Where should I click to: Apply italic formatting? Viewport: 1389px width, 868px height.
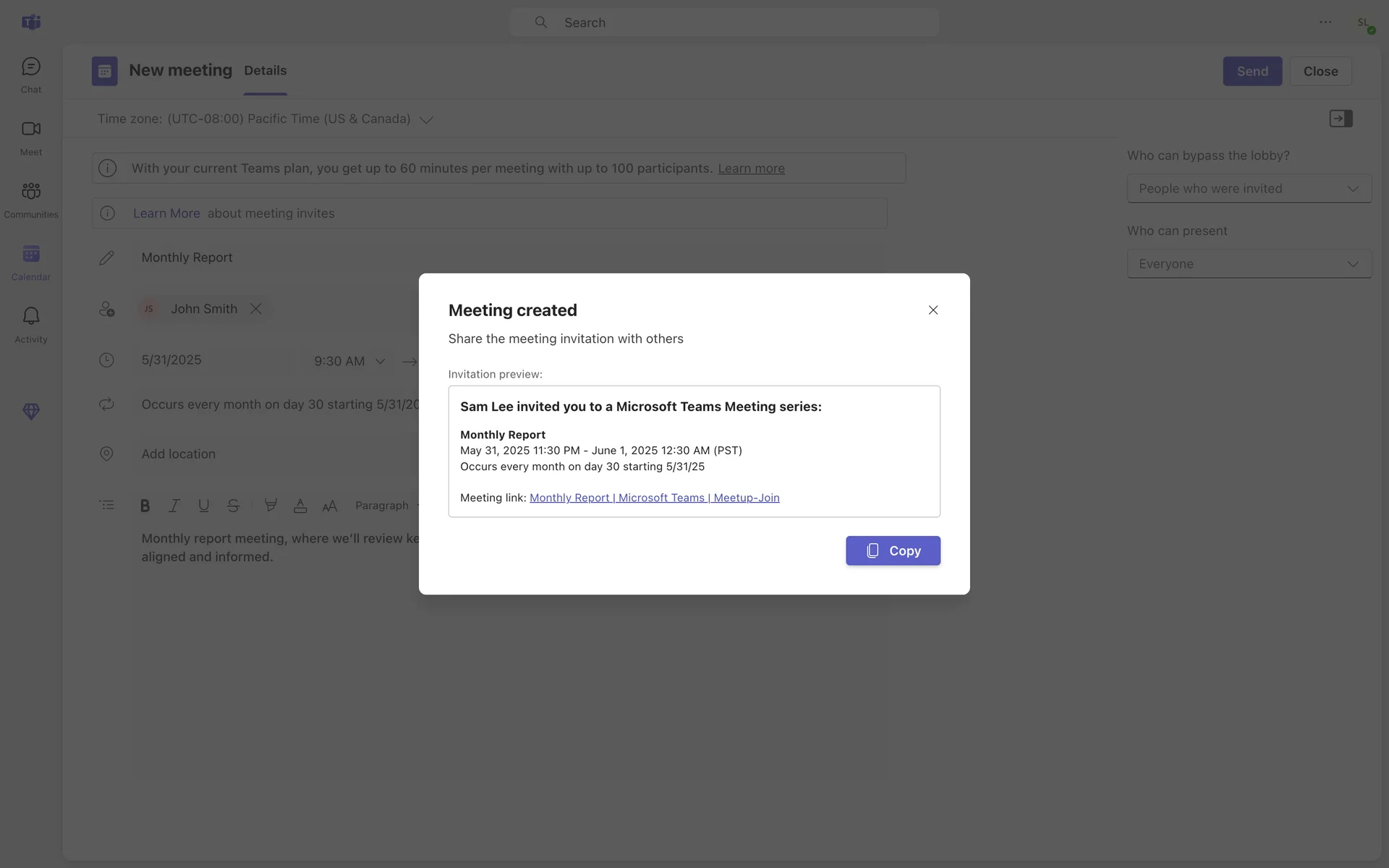pyautogui.click(x=174, y=506)
